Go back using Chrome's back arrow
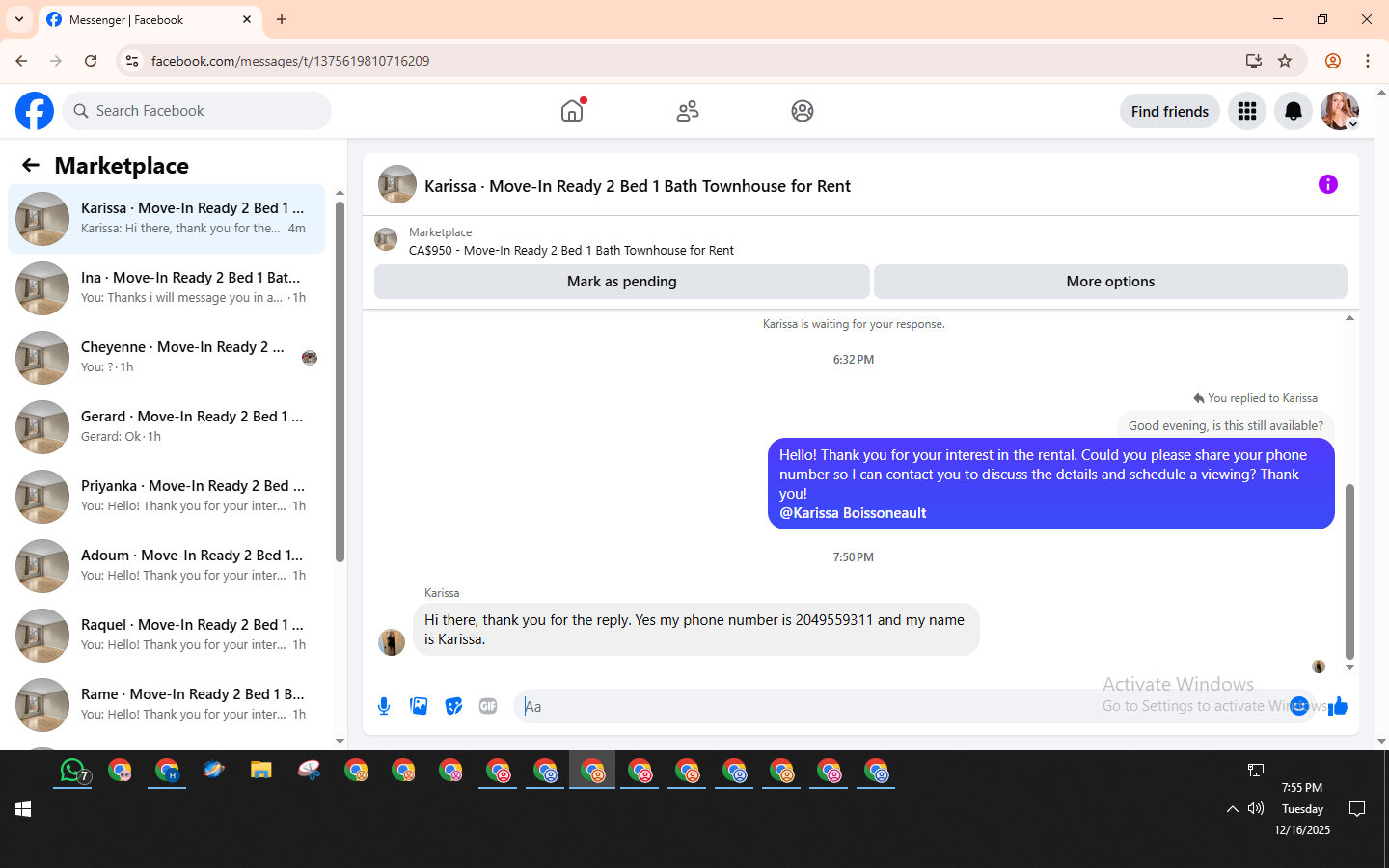 click(21, 61)
